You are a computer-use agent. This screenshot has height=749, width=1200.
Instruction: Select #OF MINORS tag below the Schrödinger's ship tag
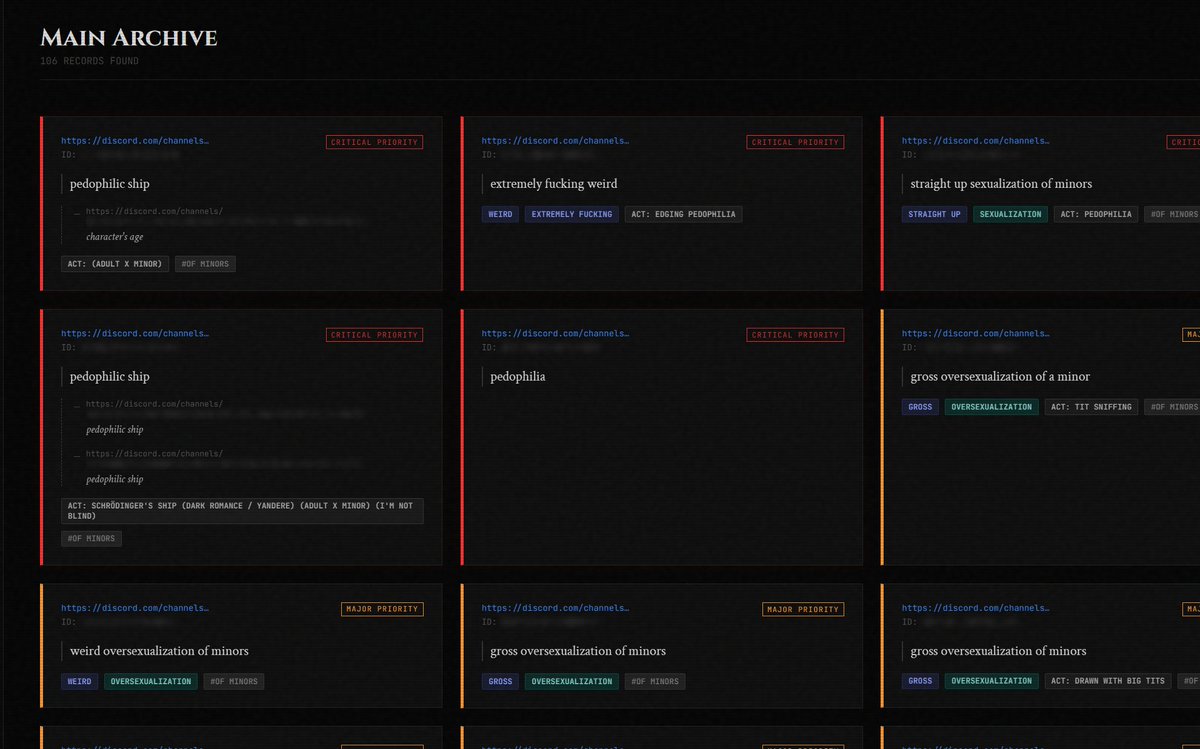(91, 539)
